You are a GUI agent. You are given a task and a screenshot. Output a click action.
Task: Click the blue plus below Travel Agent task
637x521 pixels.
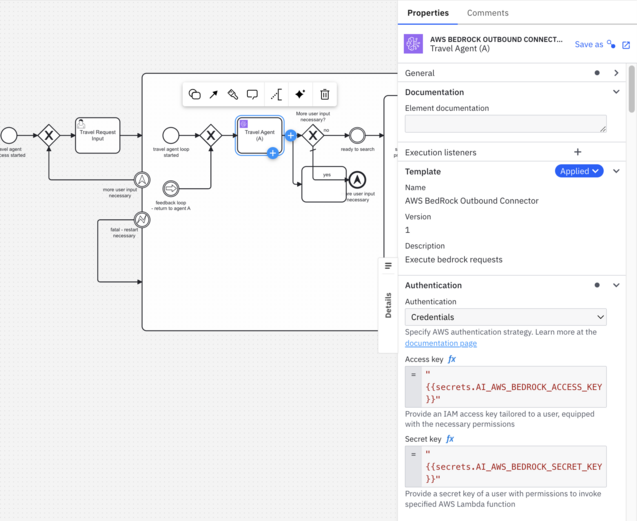[x=273, y=153]
